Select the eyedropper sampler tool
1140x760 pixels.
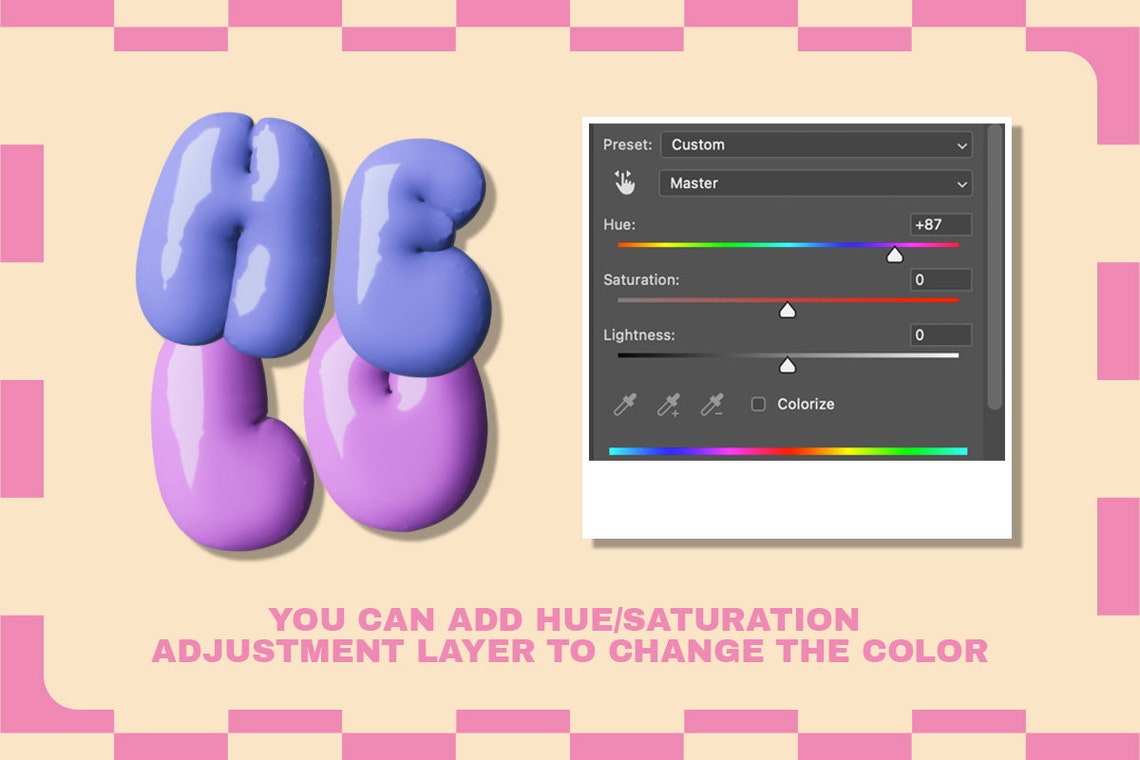[x=624, y=404]
